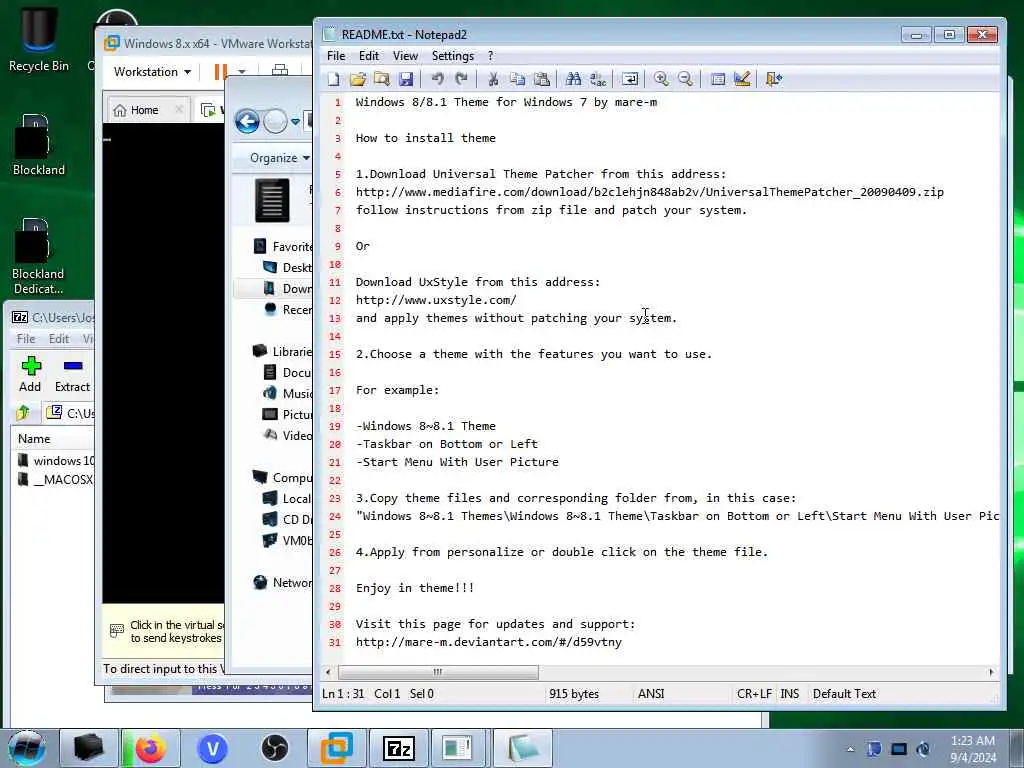
Task: Click the 915 bytes status bar entry
Action: click(x=573, y=694)
